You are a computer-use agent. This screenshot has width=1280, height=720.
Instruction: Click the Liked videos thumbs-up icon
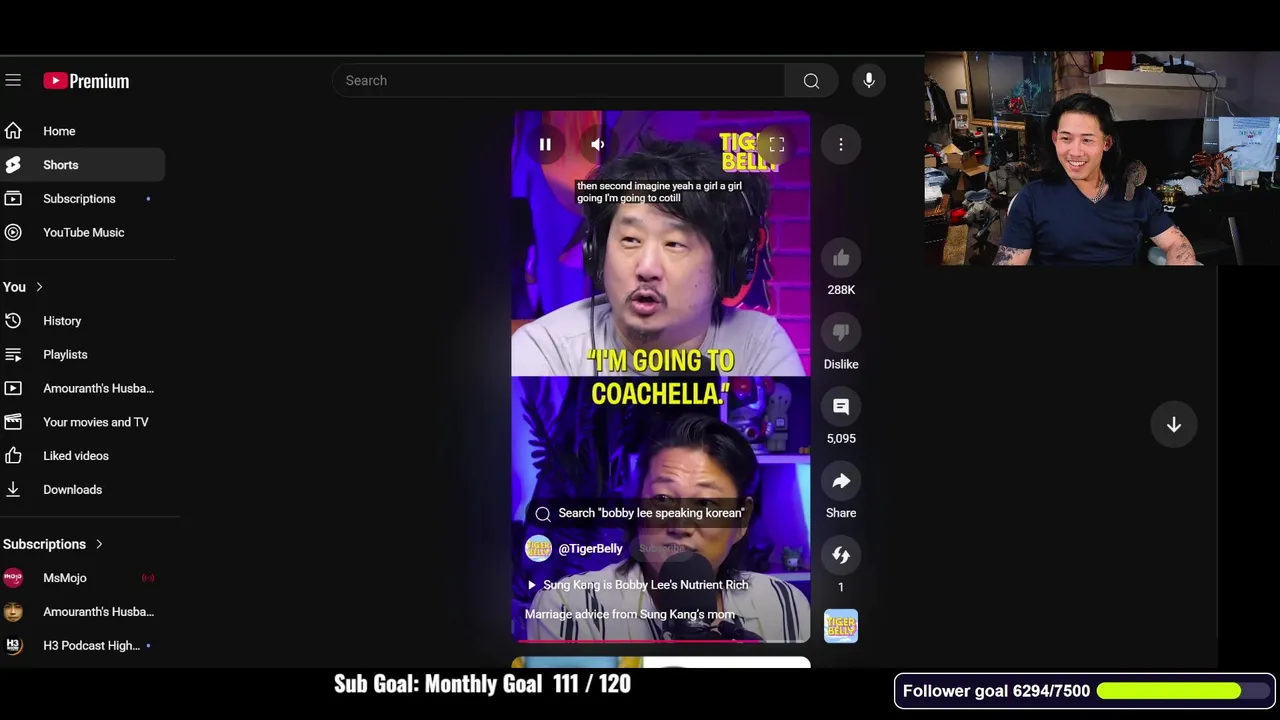point(13,456)
